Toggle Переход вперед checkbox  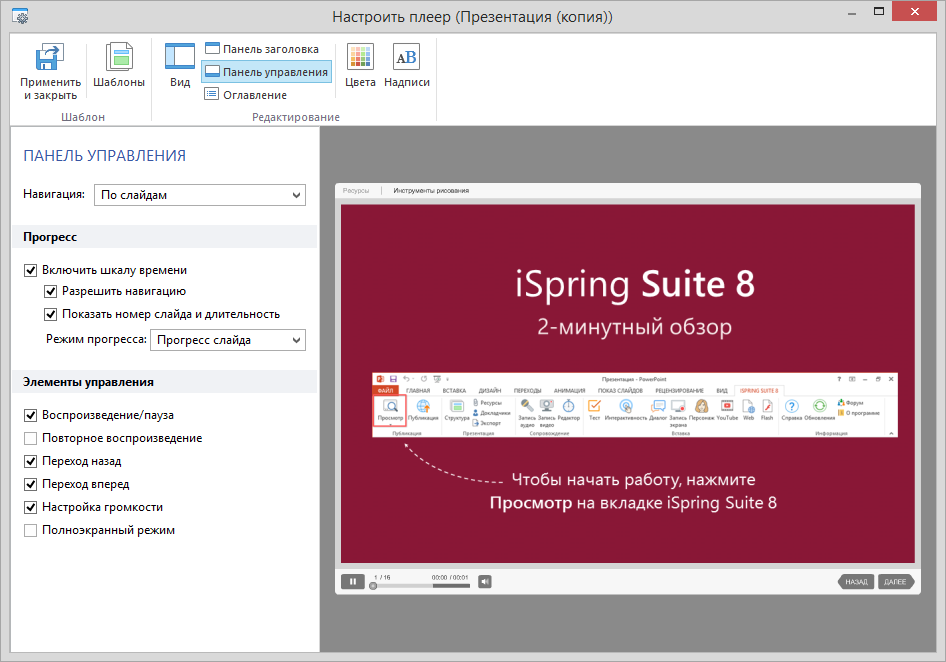click(x=30, y=484)
